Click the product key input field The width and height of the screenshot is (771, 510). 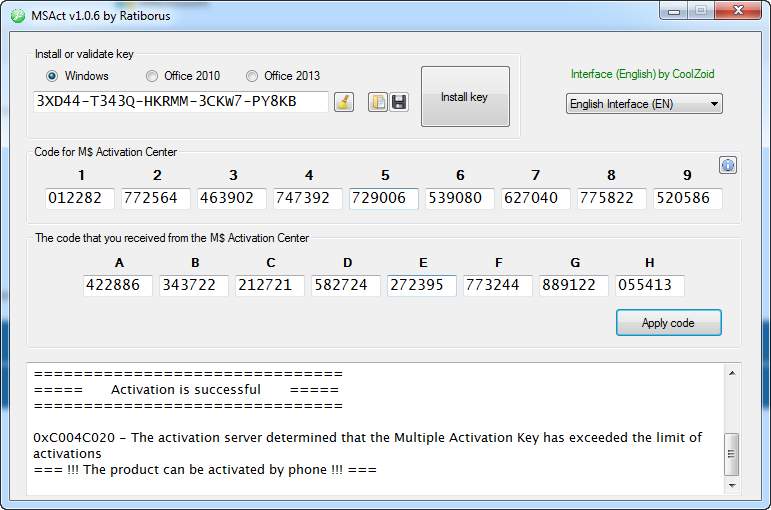click(x=180, y=101)
